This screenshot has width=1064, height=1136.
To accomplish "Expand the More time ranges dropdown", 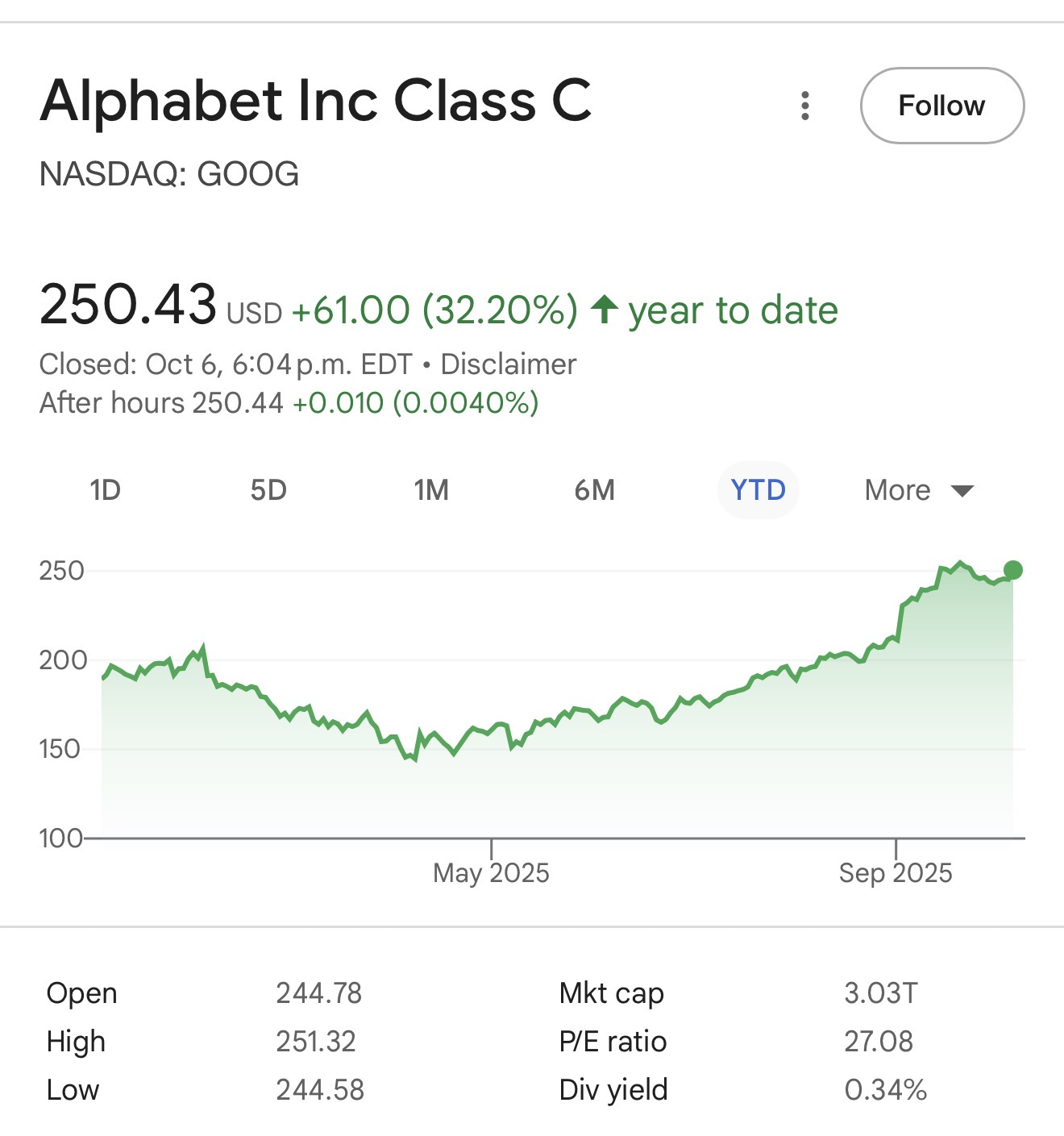I will pos(898,490).
